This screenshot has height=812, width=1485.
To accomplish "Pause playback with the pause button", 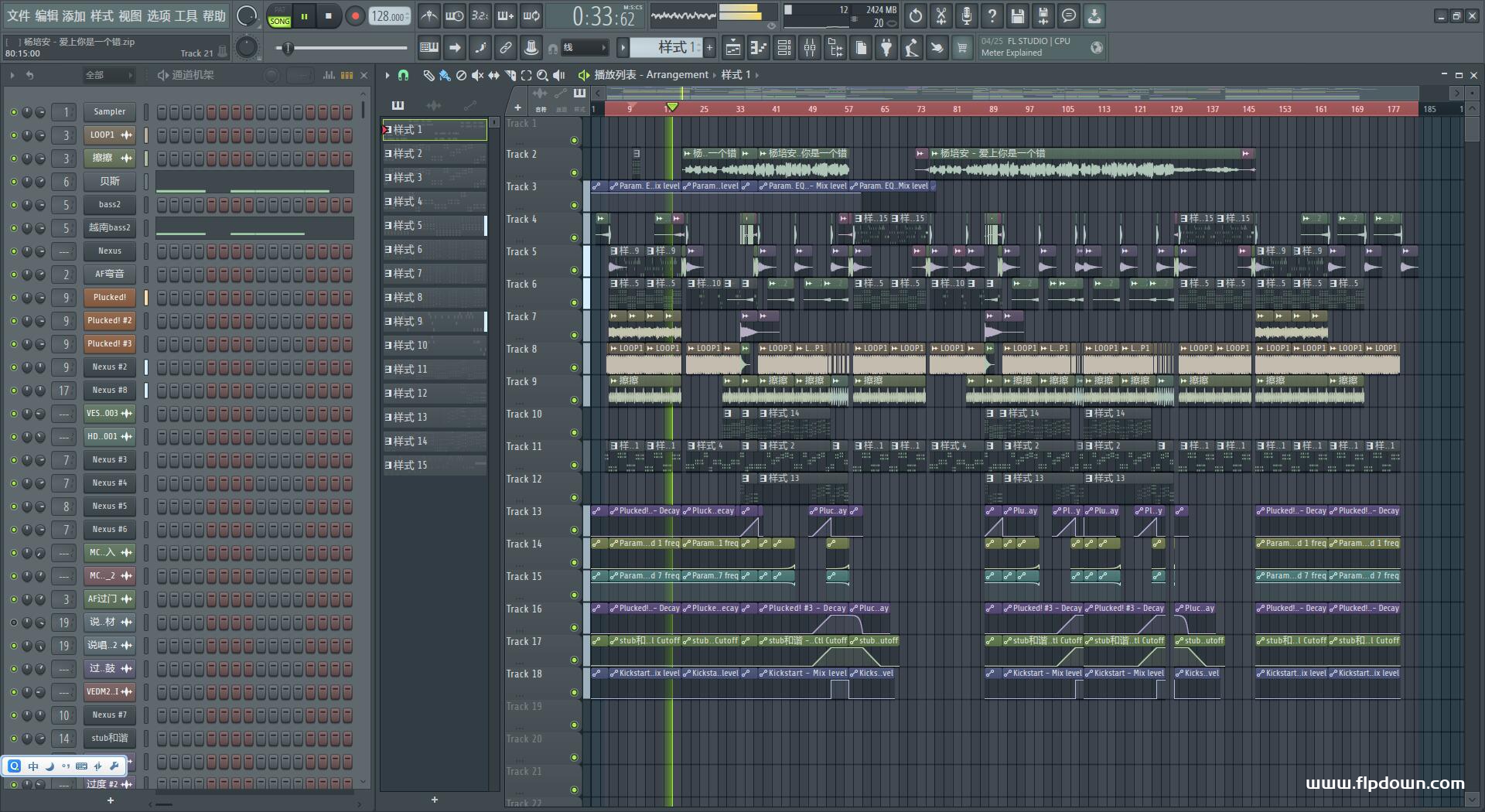I will pos(304,15).
